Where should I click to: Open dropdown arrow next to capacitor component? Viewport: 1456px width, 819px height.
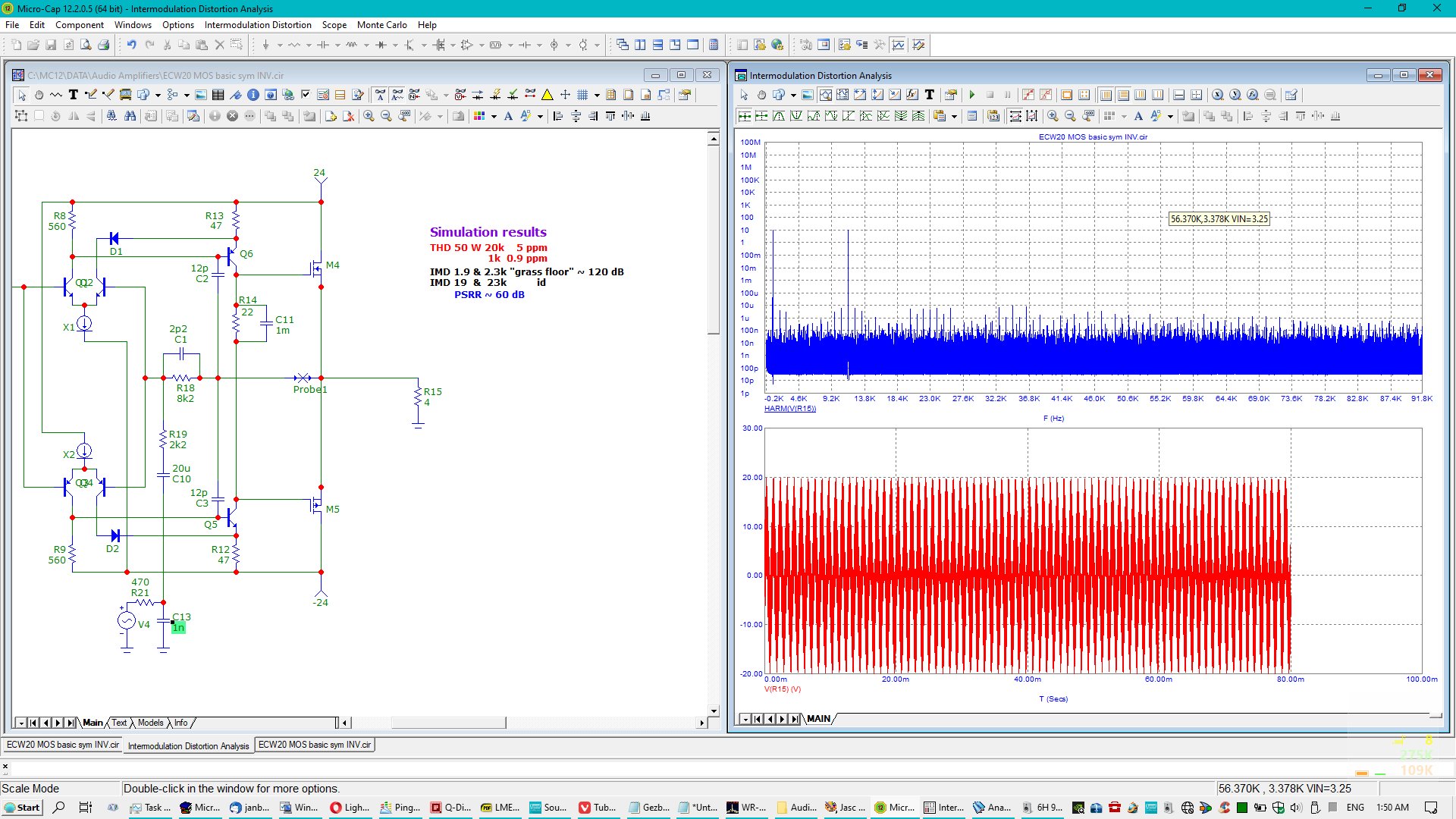[x=337, y=45]
